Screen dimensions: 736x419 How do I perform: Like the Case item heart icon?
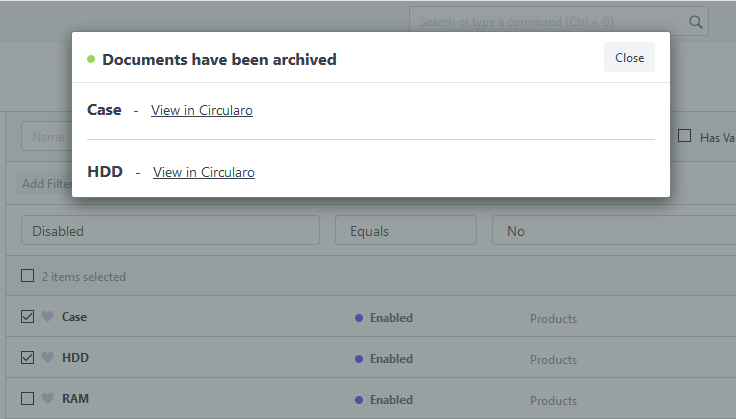(x=47, y=317)
